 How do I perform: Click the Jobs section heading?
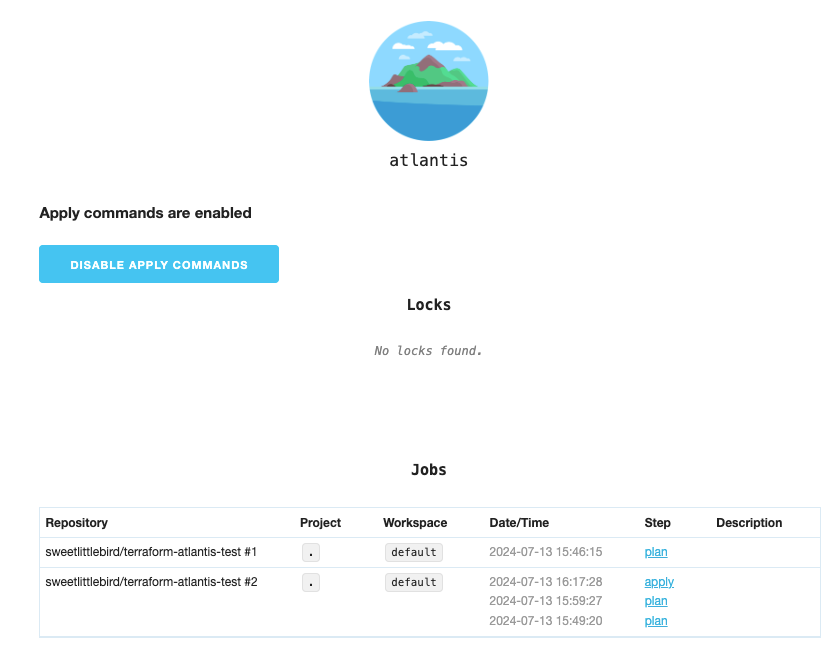429,470
